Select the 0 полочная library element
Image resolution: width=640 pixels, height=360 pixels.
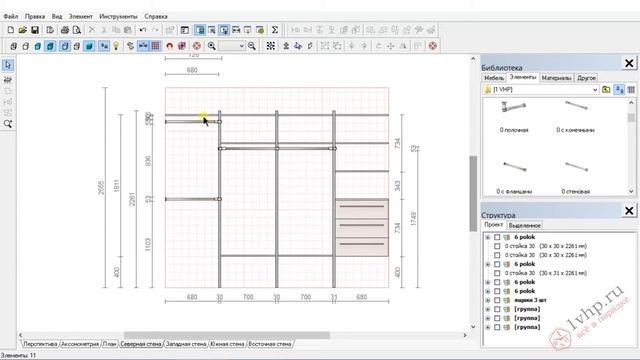[x=514, y=116]
